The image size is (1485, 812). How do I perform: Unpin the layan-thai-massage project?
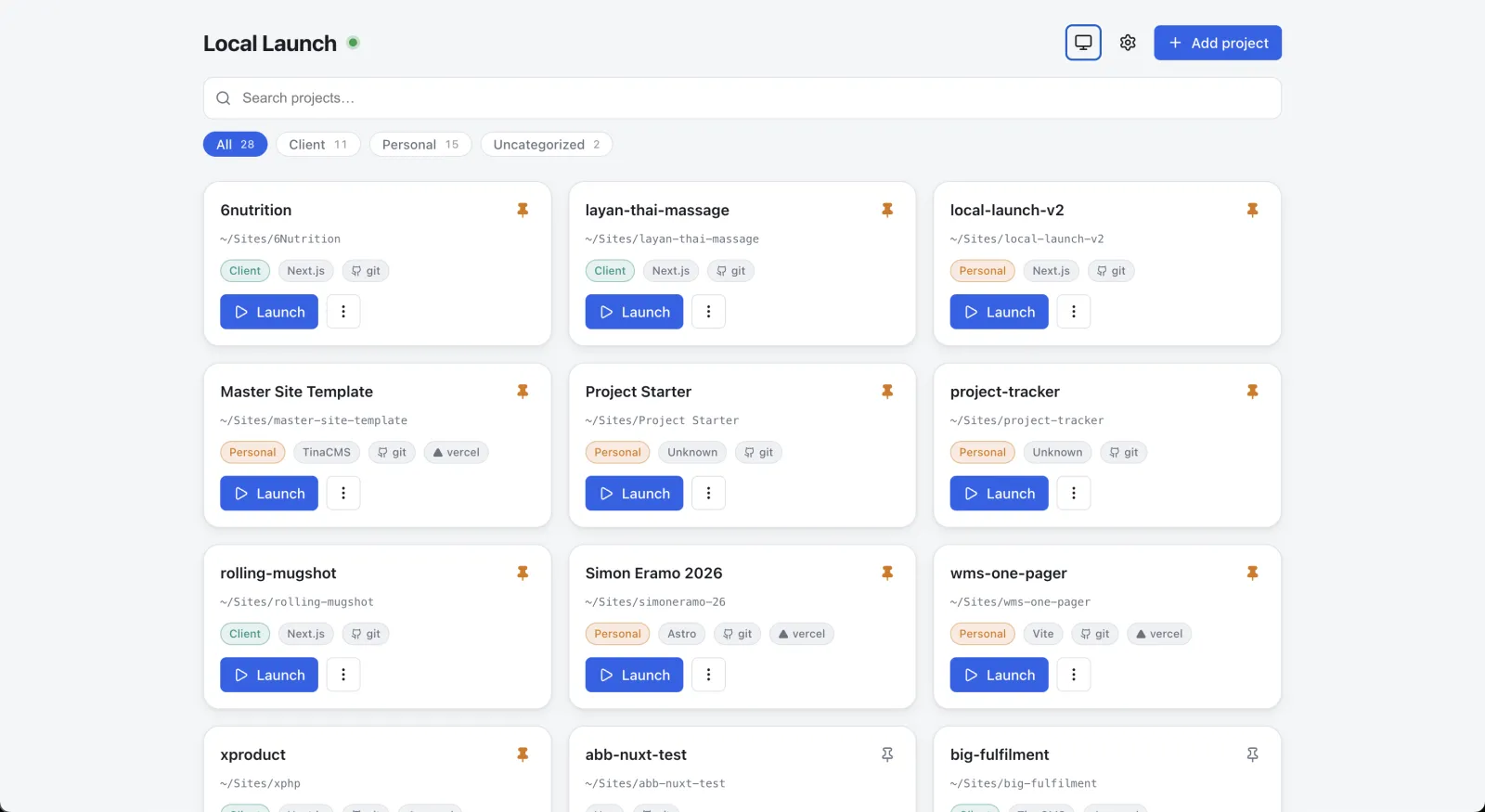point(887,211)
